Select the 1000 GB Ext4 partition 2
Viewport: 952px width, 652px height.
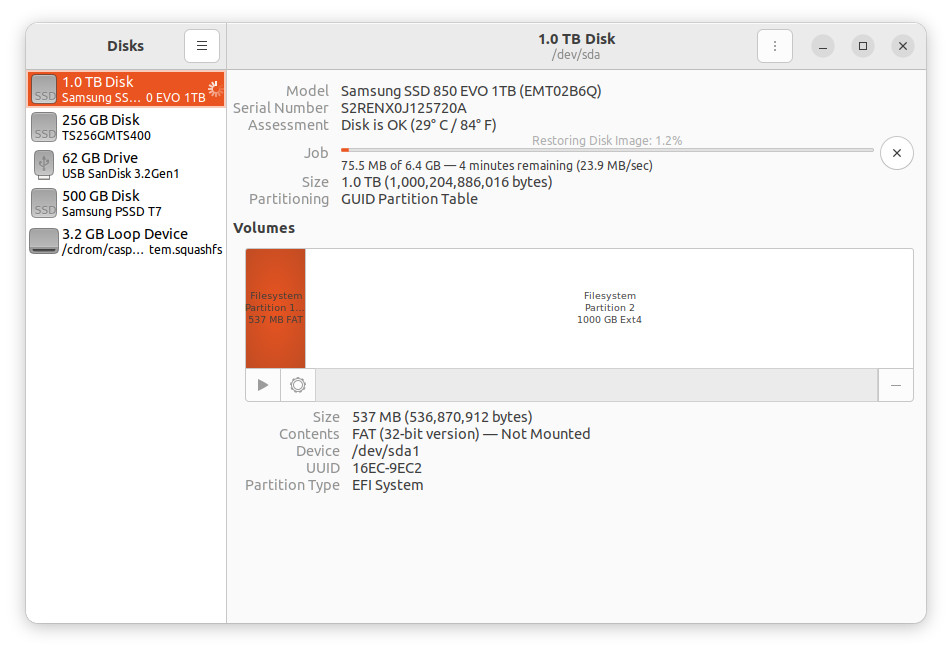pyautogui.click(x=609, y=308)
